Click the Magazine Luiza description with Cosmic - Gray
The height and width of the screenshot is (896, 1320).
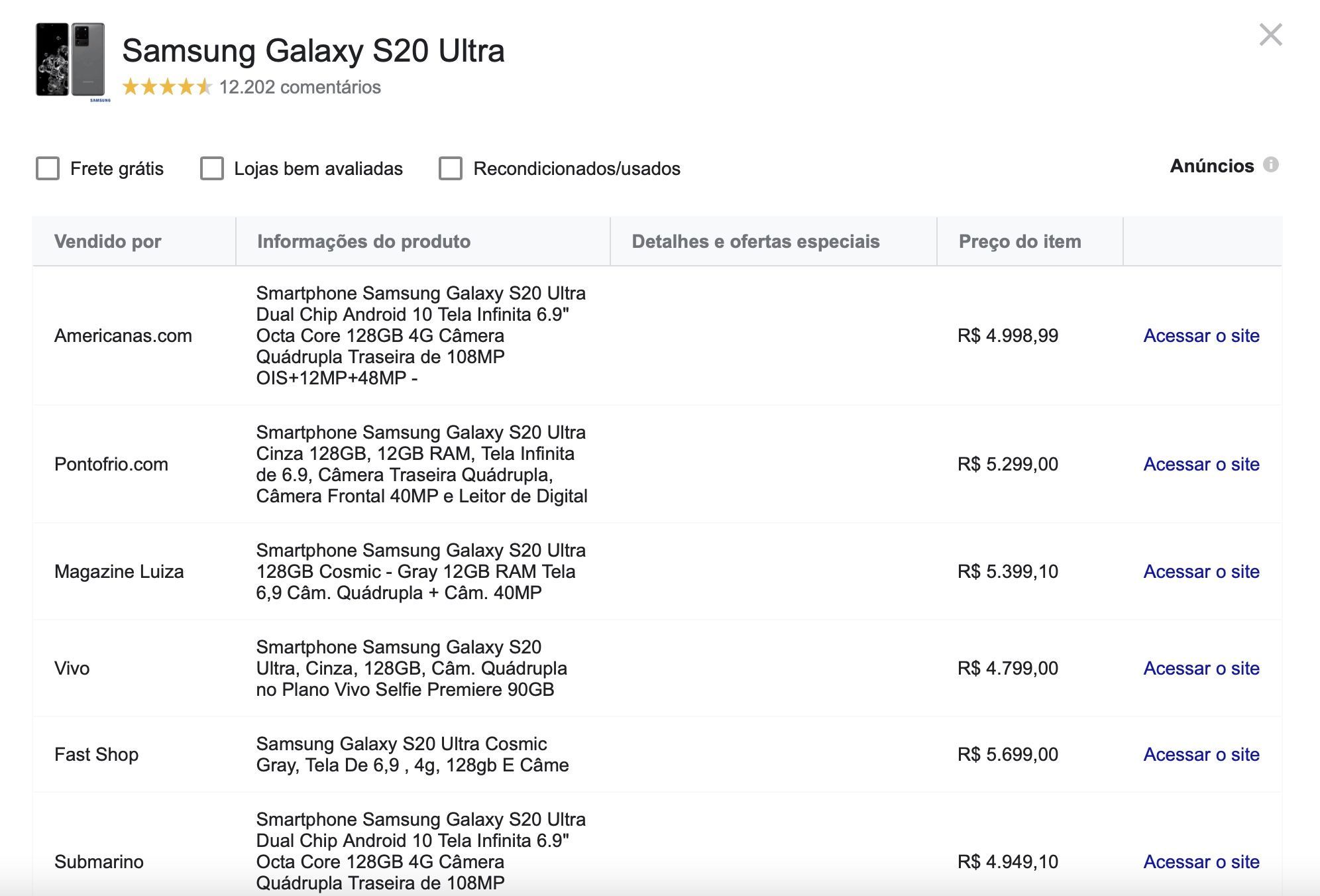[x=421, y=571]
